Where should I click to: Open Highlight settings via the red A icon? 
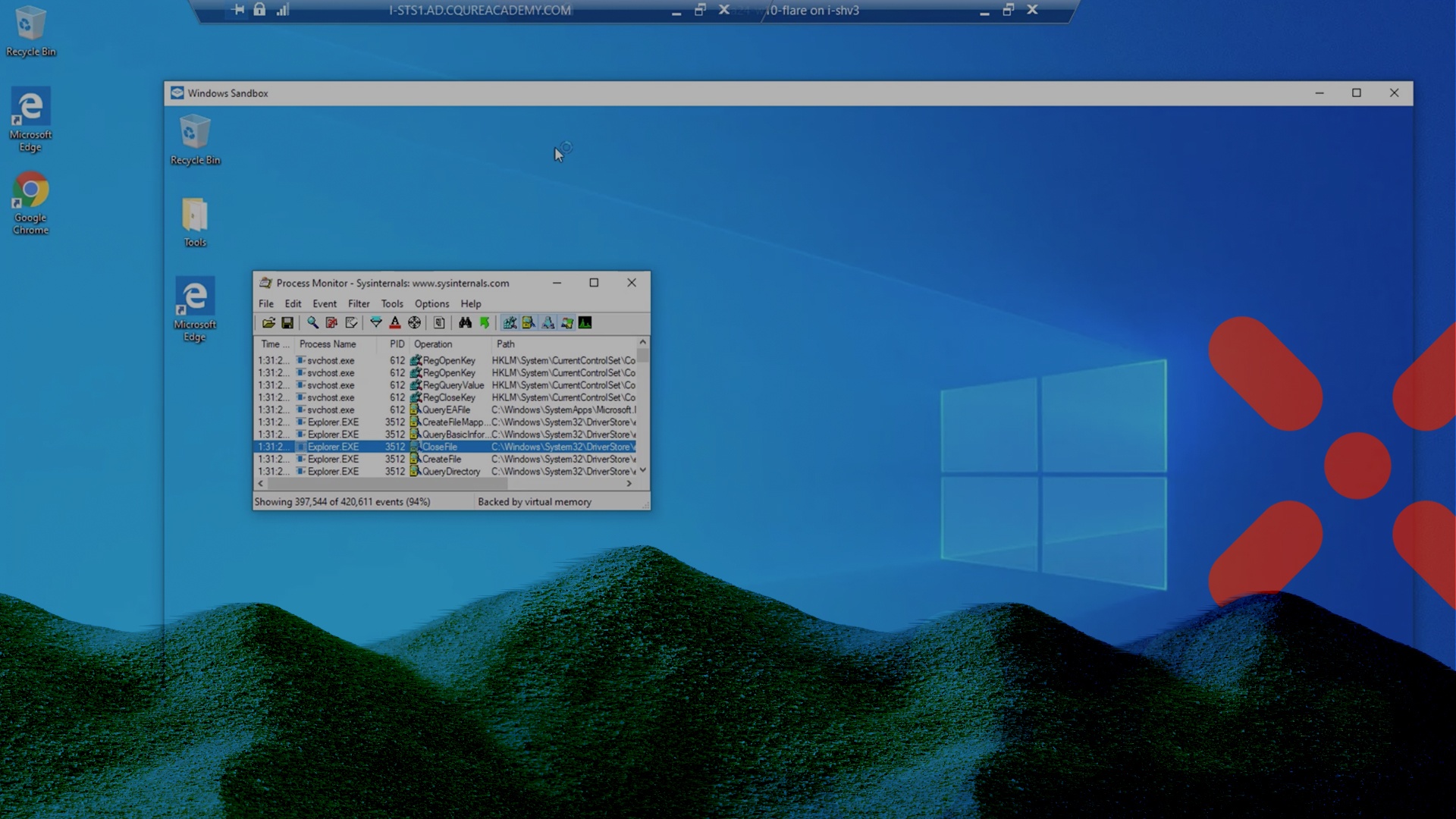tap(395, 323)
